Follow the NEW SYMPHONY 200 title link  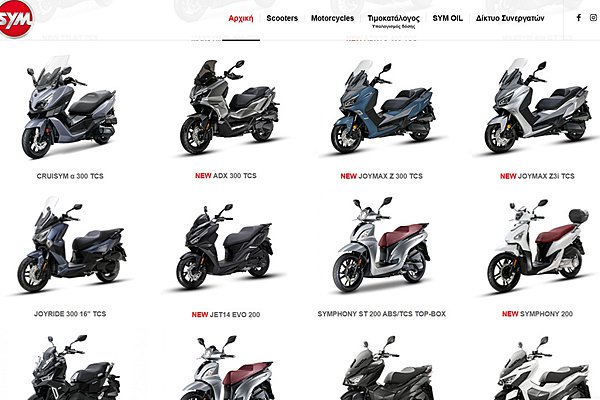click(x=537, y=314)
